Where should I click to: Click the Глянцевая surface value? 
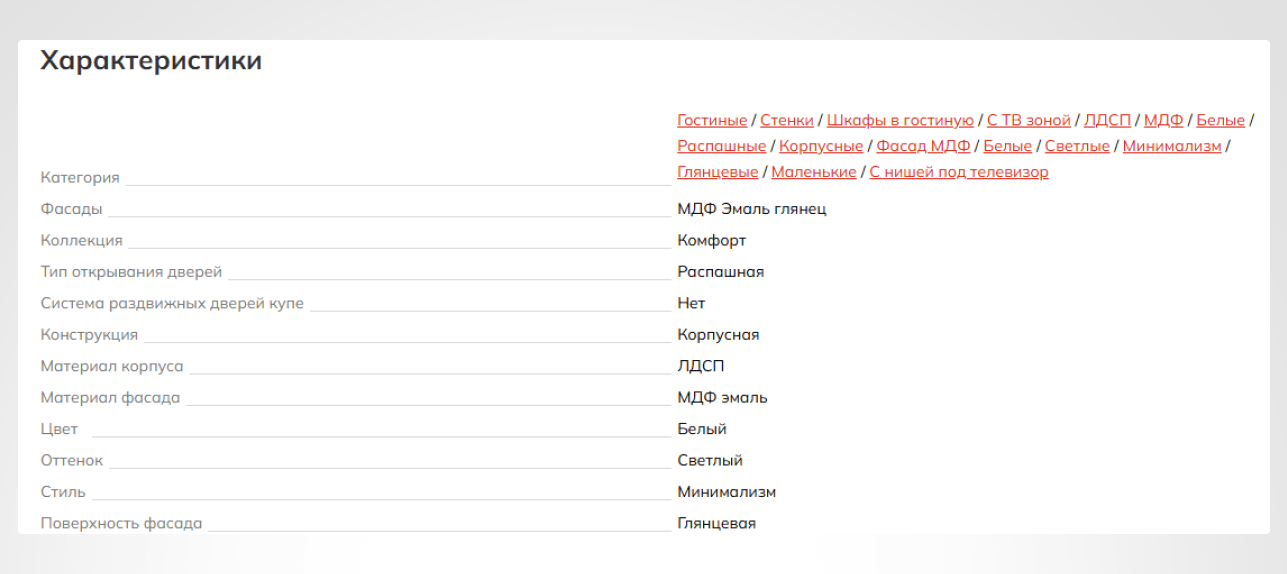tap(717, 523)
